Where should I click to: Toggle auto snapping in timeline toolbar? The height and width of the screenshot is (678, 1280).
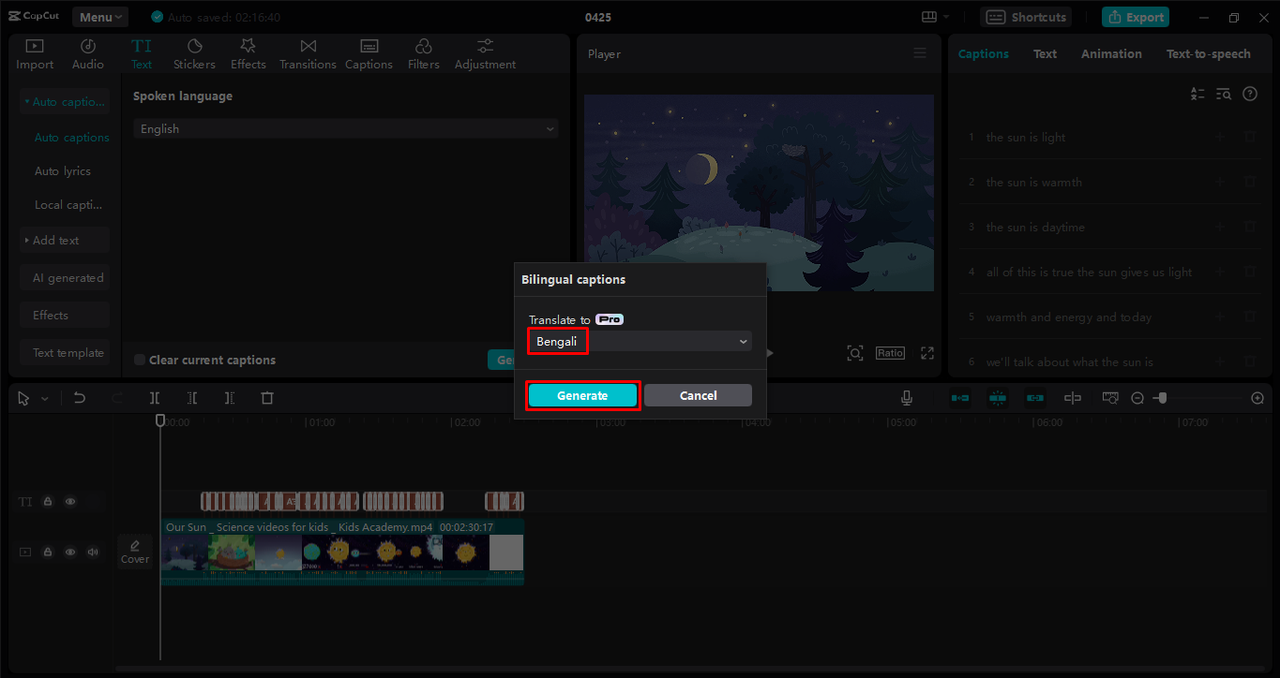tap(997, 398)
